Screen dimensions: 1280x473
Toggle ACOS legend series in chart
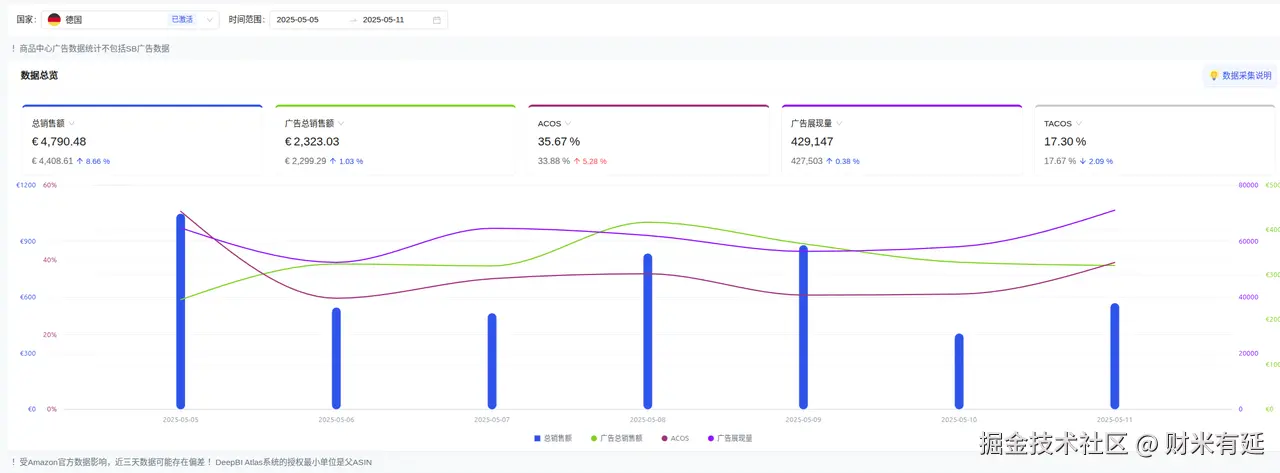point(675,438)
